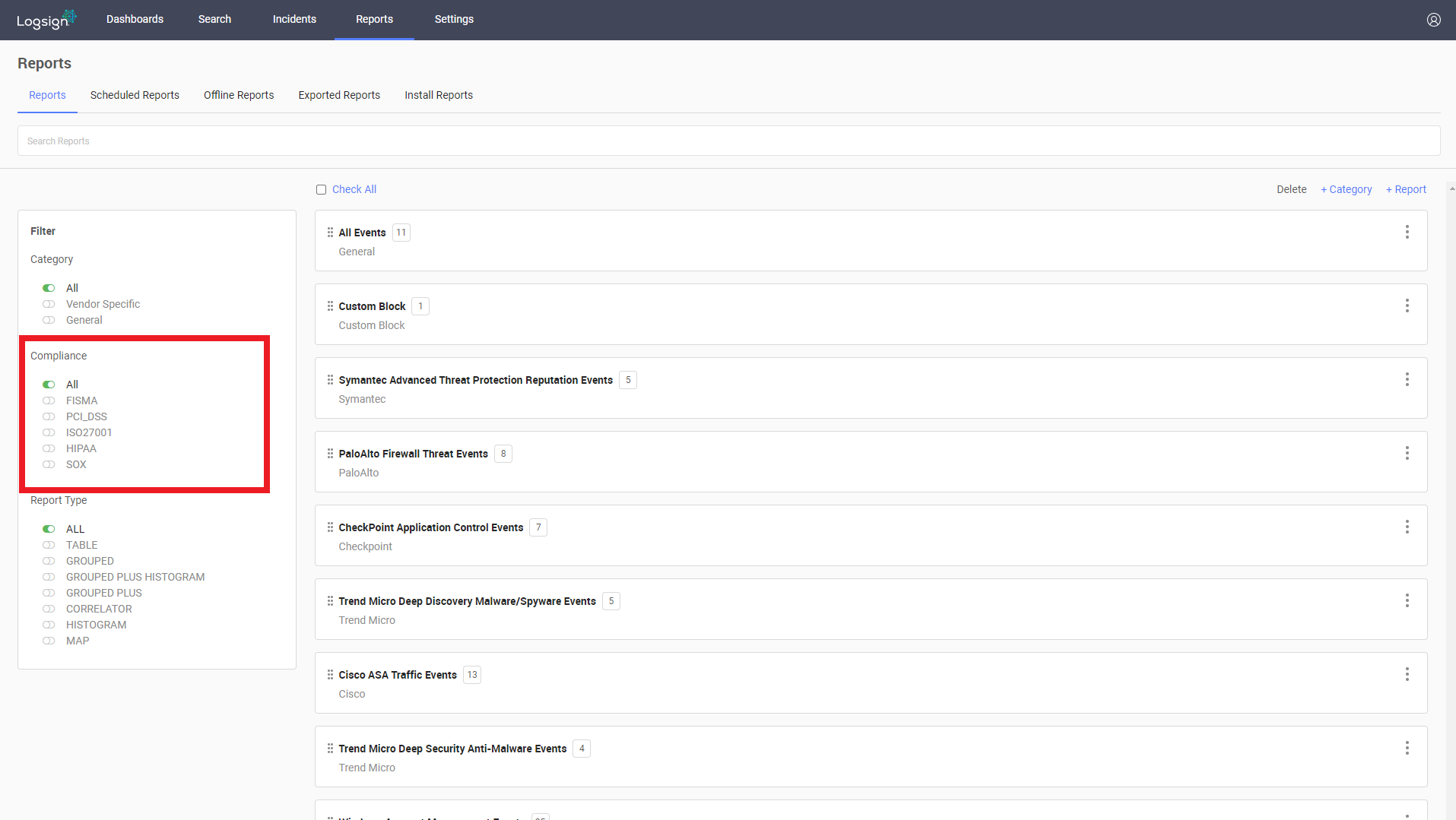Switch to the Scheduled Reports tab
This screenshot has width=1456, height=820.
(x=135, y=95)
